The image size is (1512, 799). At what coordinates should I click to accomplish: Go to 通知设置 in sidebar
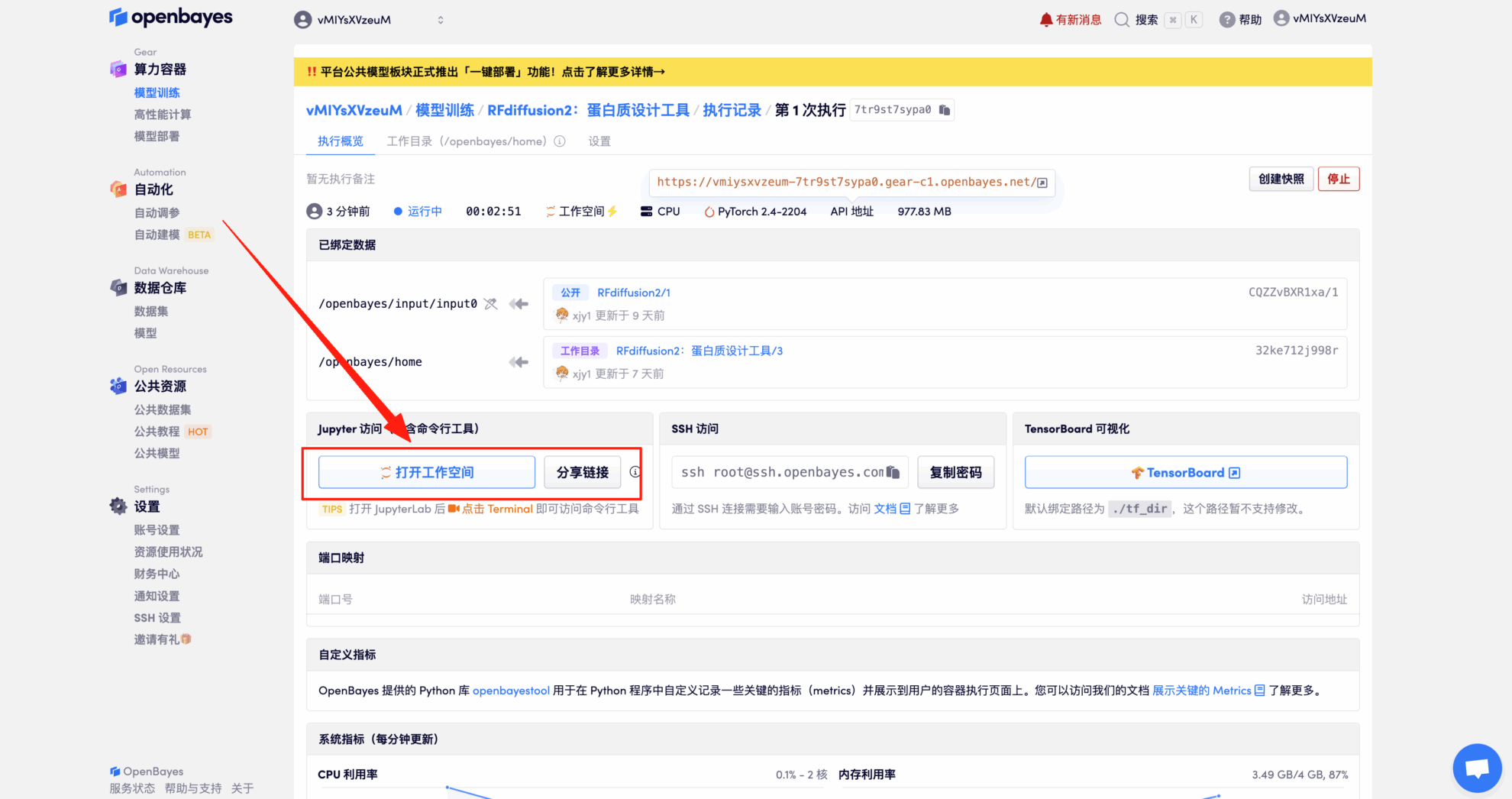click(x=157, y=596)
